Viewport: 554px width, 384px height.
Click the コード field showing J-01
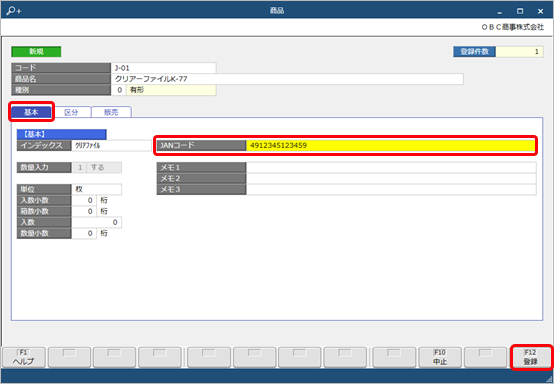164,68
